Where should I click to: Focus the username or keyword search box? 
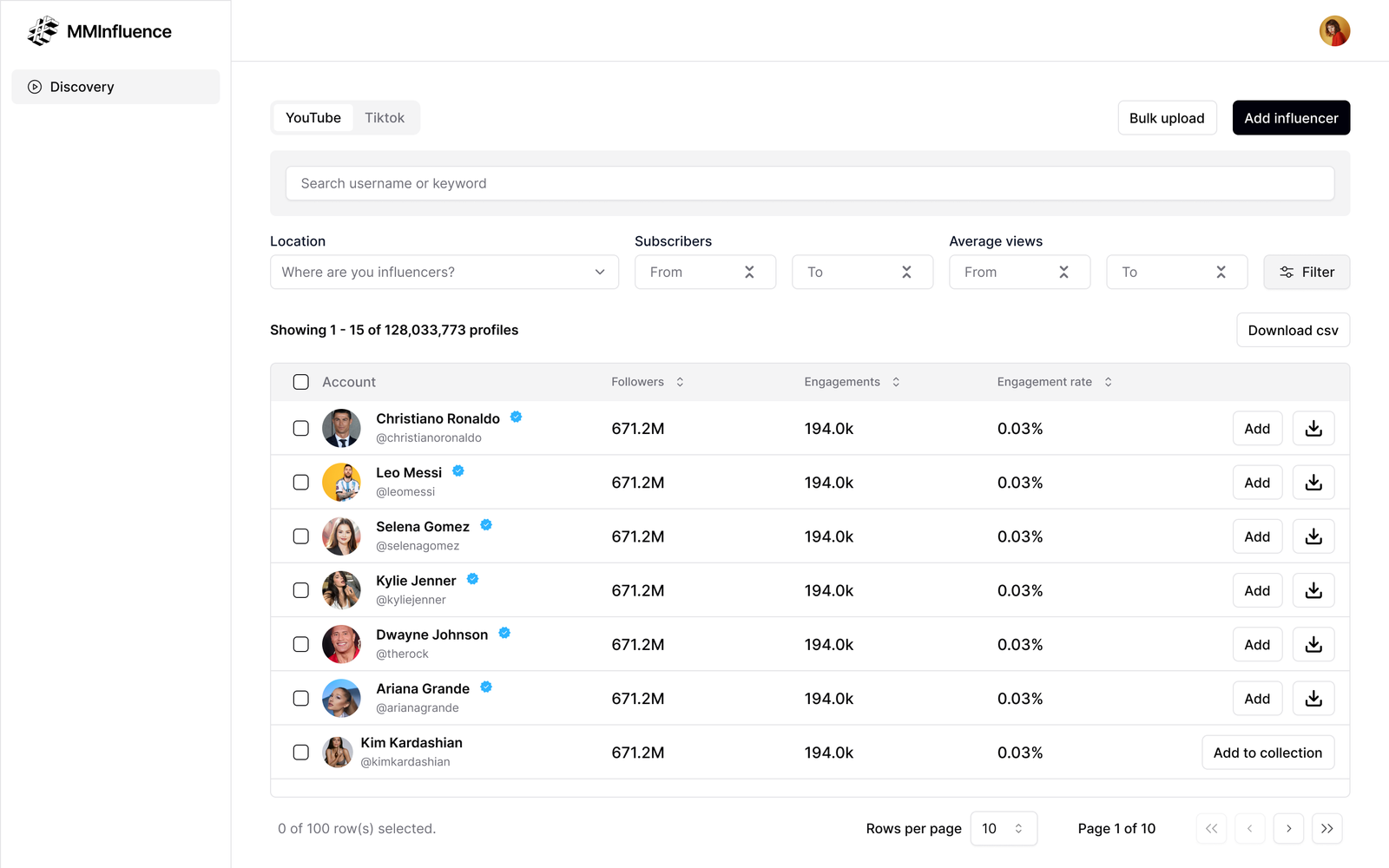[x=809, y=183]
